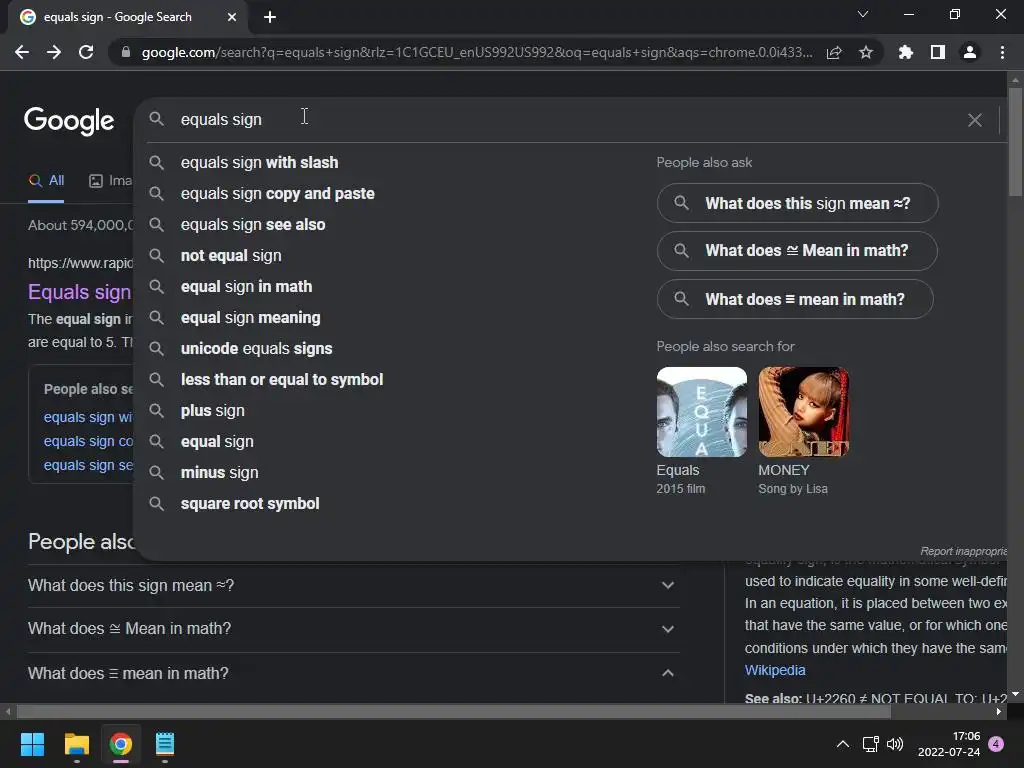Select suggestion 'unicode equals signs'
Image resolution: width=1024 pixels, height=768 pixels.
(257, 349)
